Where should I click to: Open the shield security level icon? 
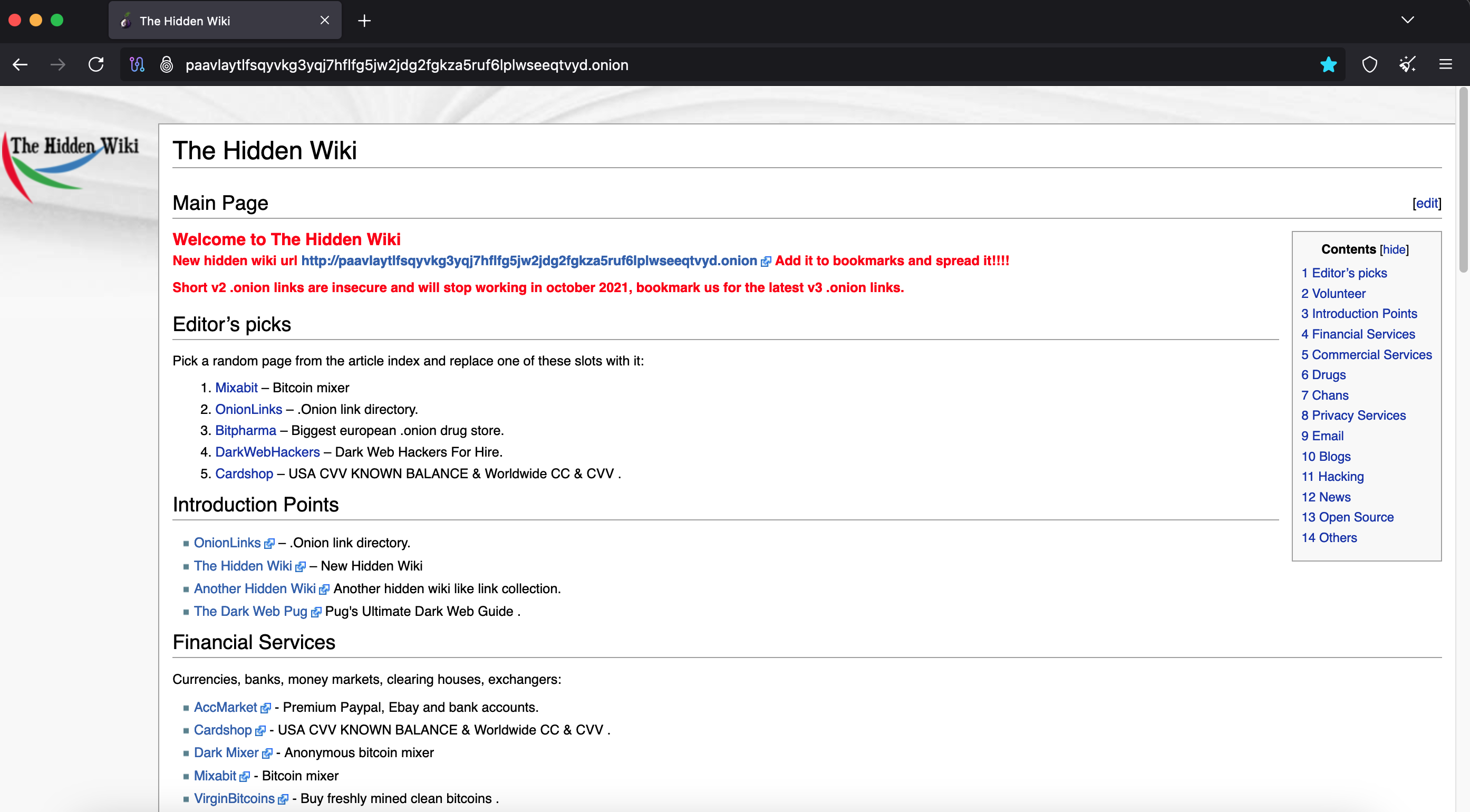pyautogui.click(x=1370, y=64)
